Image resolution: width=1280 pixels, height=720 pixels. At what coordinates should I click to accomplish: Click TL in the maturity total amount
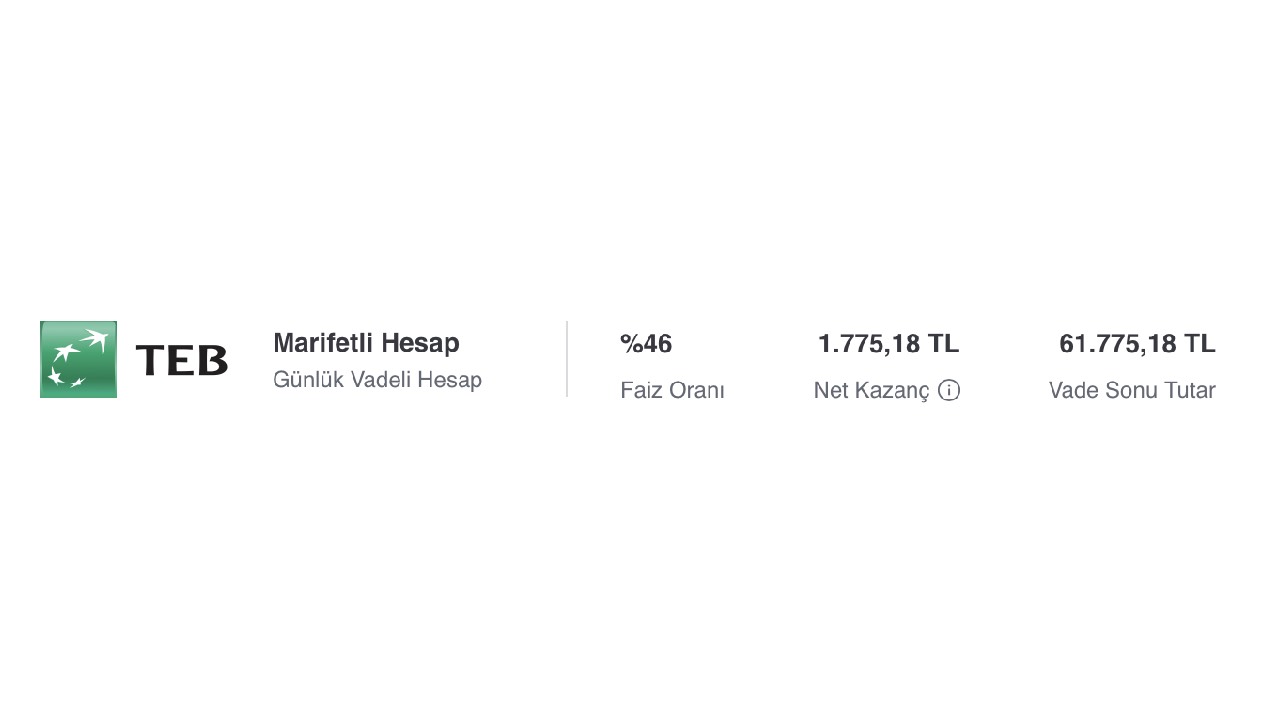[1200, 344]
